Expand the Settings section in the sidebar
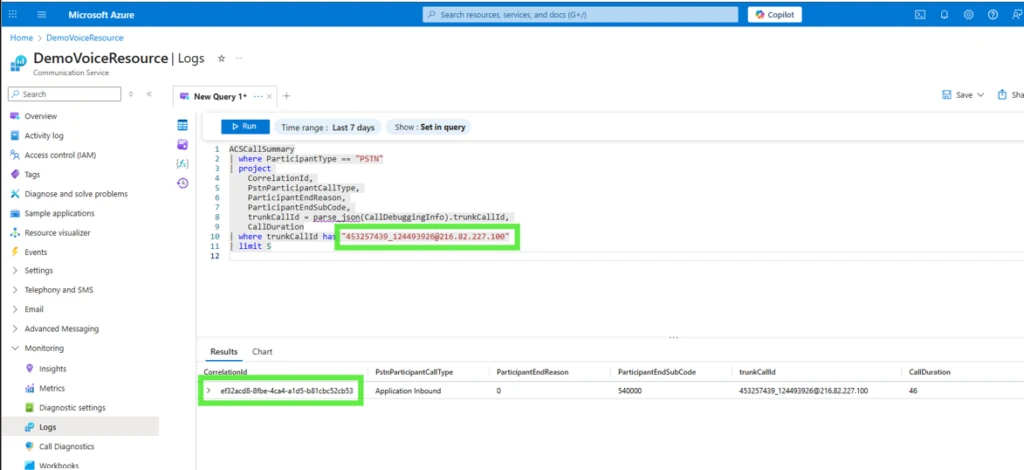This screenshot has width=1024, height=470. 15,270
